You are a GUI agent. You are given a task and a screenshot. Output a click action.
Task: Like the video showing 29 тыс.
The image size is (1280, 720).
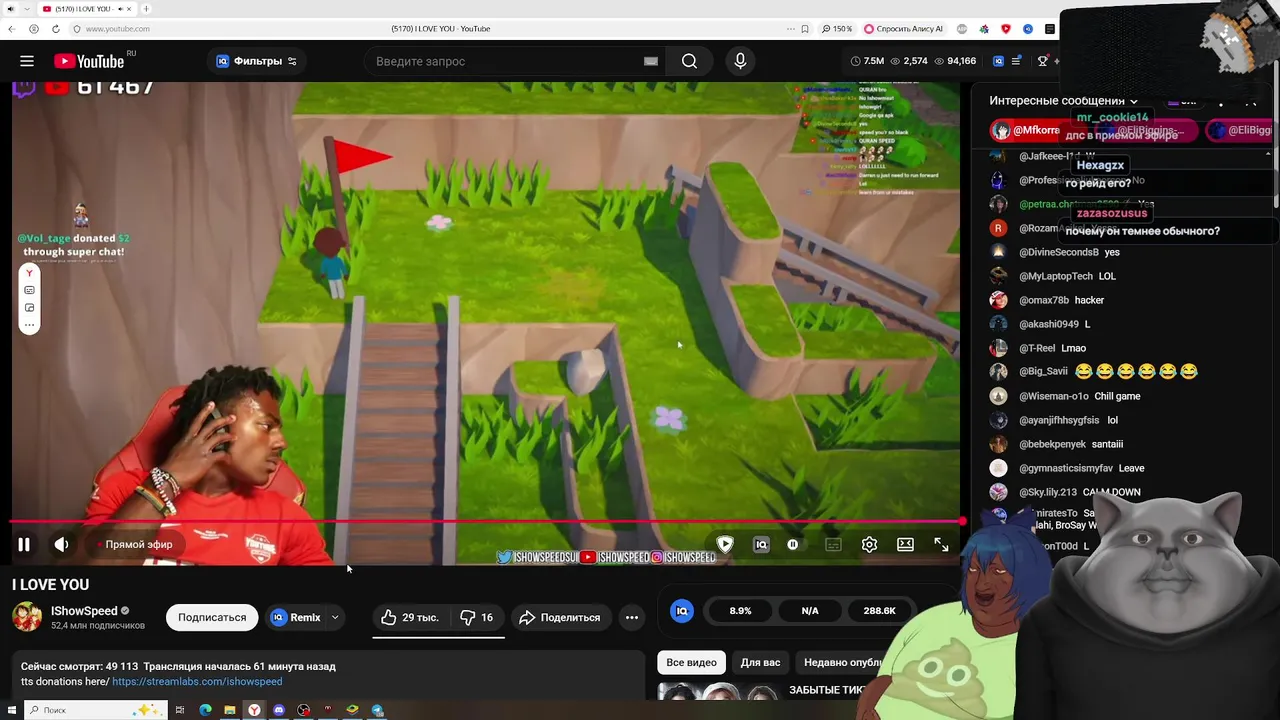pos(410,617)
